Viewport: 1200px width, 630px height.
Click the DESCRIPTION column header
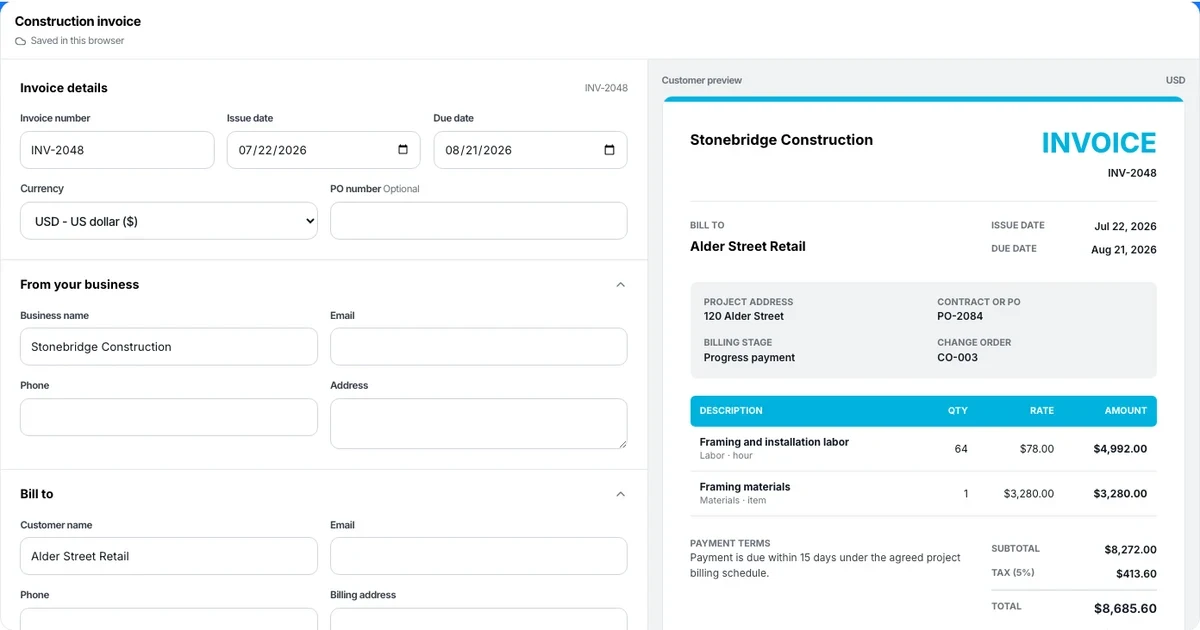[x=731, y=411]
